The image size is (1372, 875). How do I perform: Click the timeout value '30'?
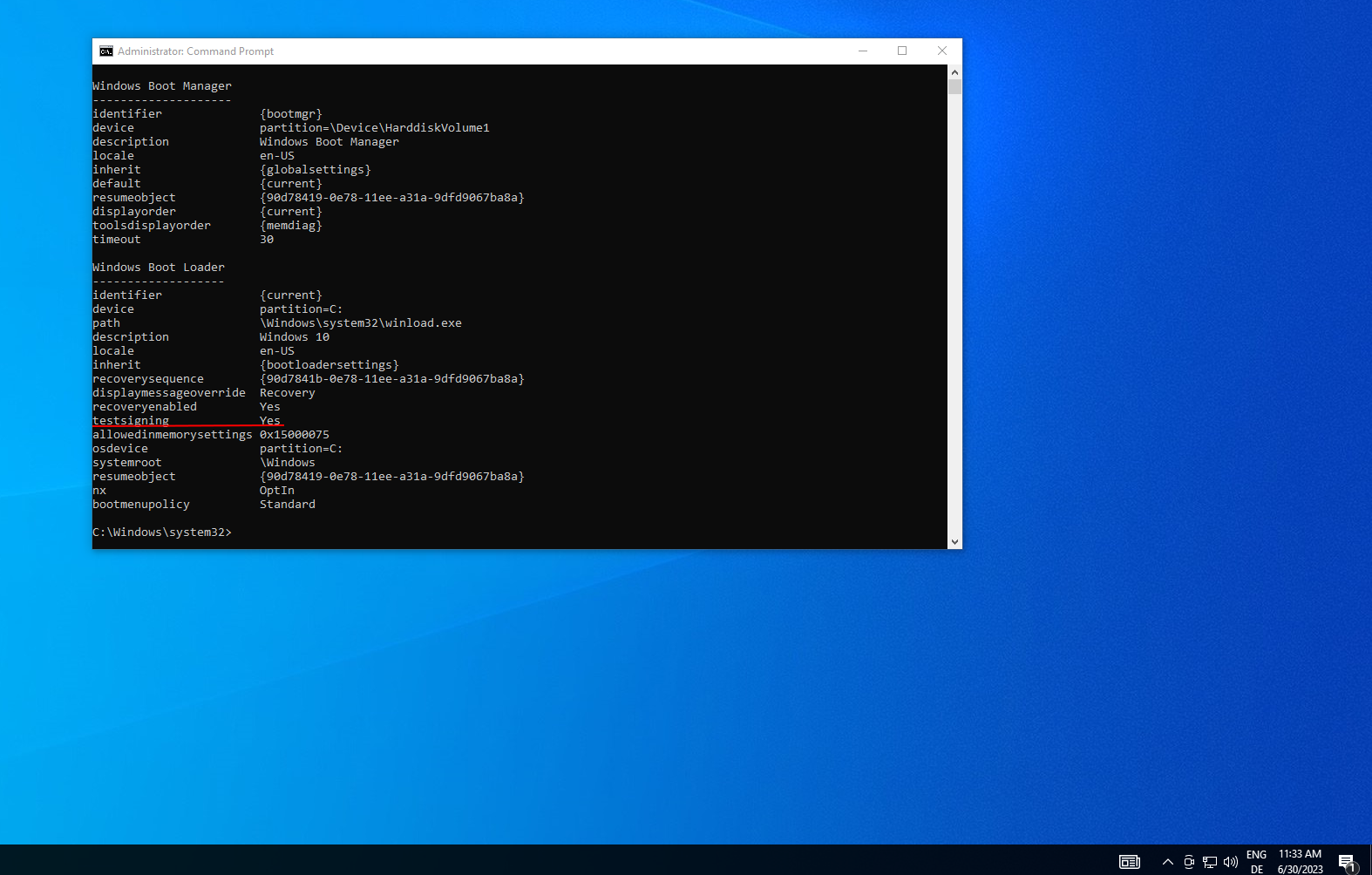pos(267,240)
